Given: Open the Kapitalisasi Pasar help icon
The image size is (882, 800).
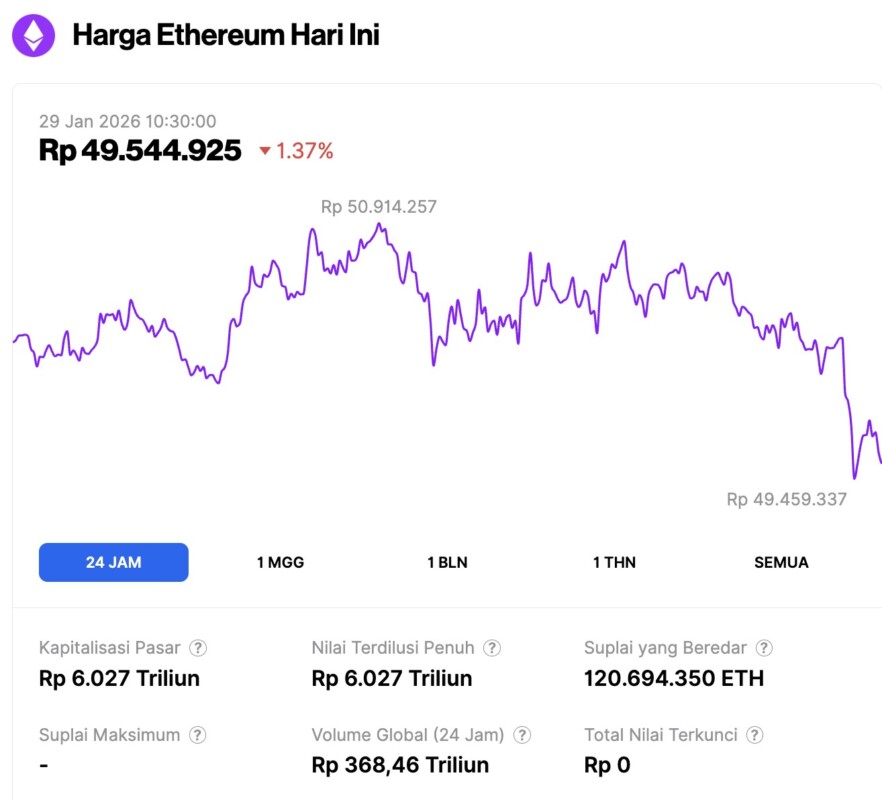Looking at the screenshot, I should pos(199,648).
